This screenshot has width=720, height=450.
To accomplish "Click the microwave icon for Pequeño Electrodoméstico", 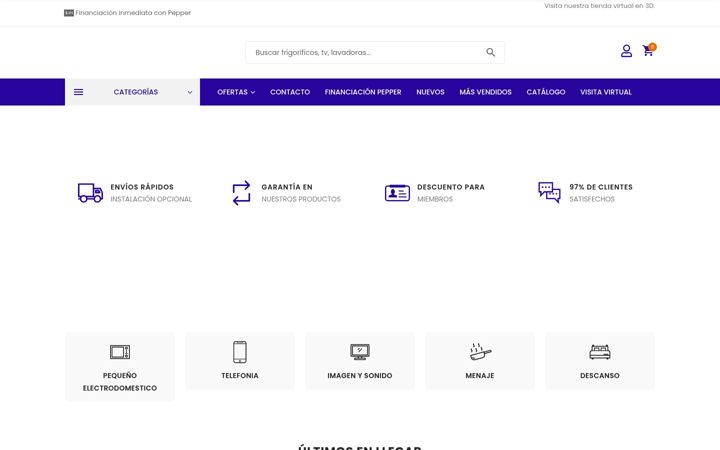I will click(x=120, y=352).
